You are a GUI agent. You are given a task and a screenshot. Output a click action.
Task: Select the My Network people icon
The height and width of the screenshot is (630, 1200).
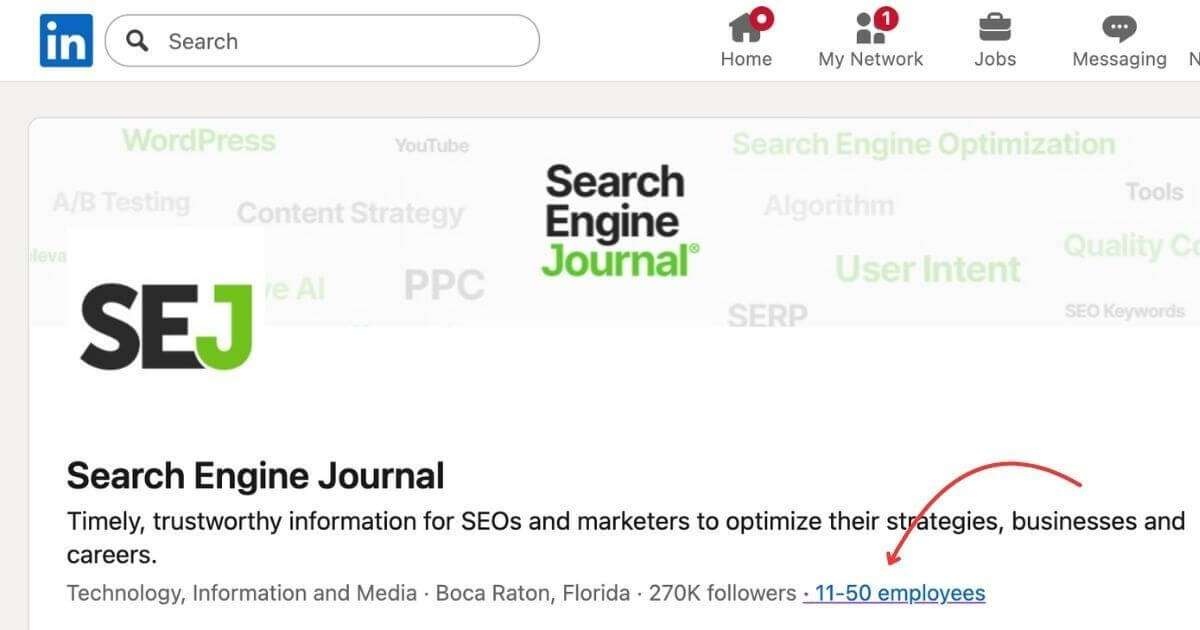click(866, 28)
